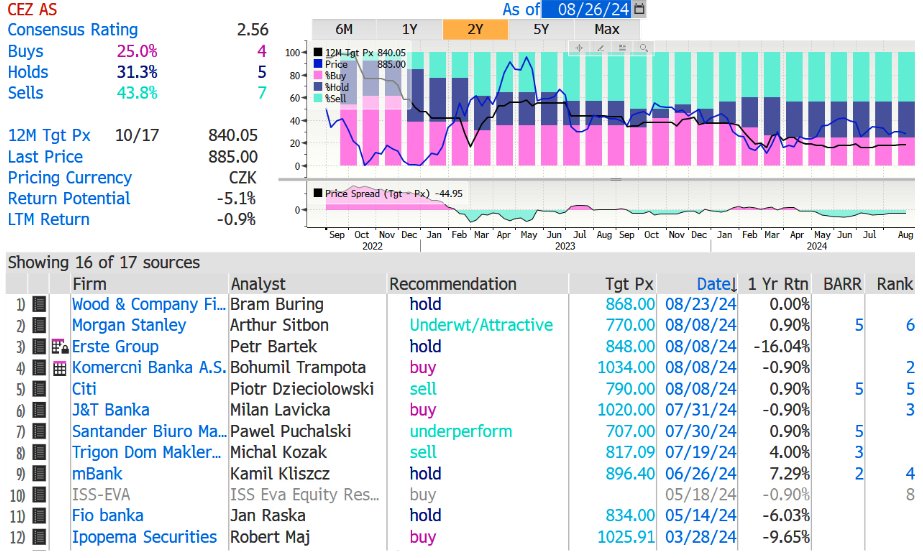
Task: Open Citi firm link
Action: coord(84,389)
